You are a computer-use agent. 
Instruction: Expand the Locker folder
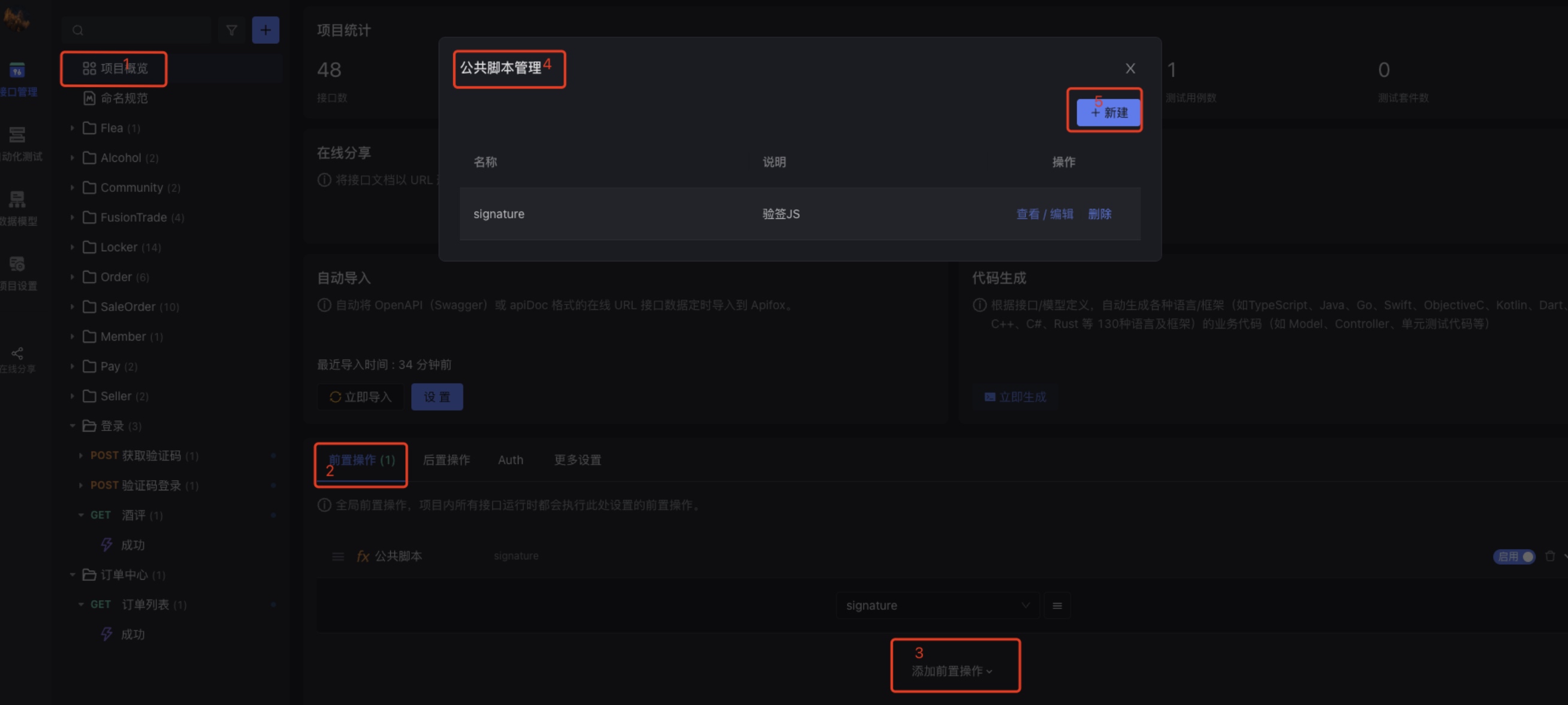[x=72, y=247]
